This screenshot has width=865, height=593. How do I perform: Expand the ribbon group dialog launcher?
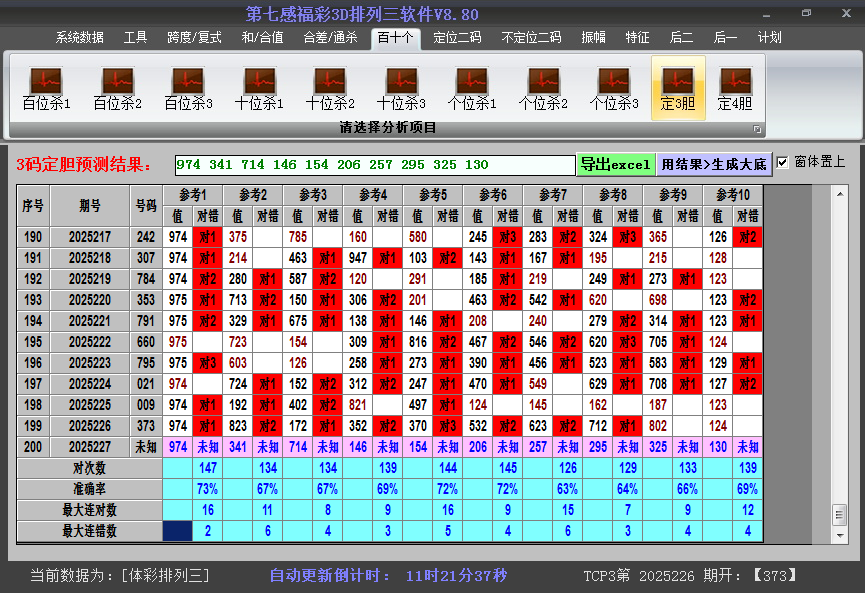(757, 129)
